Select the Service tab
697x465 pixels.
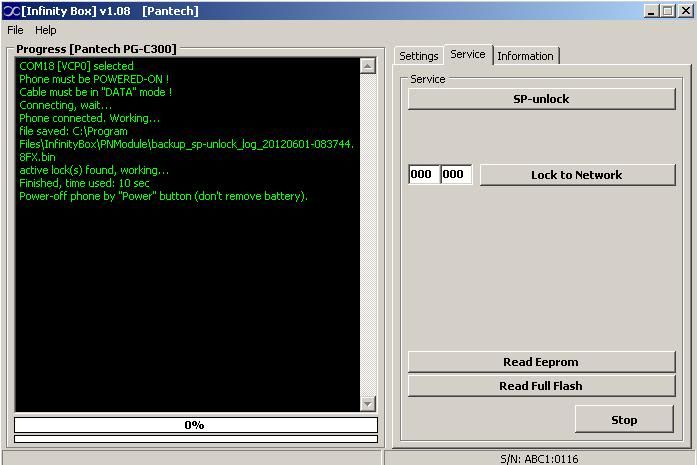point(468,54)
